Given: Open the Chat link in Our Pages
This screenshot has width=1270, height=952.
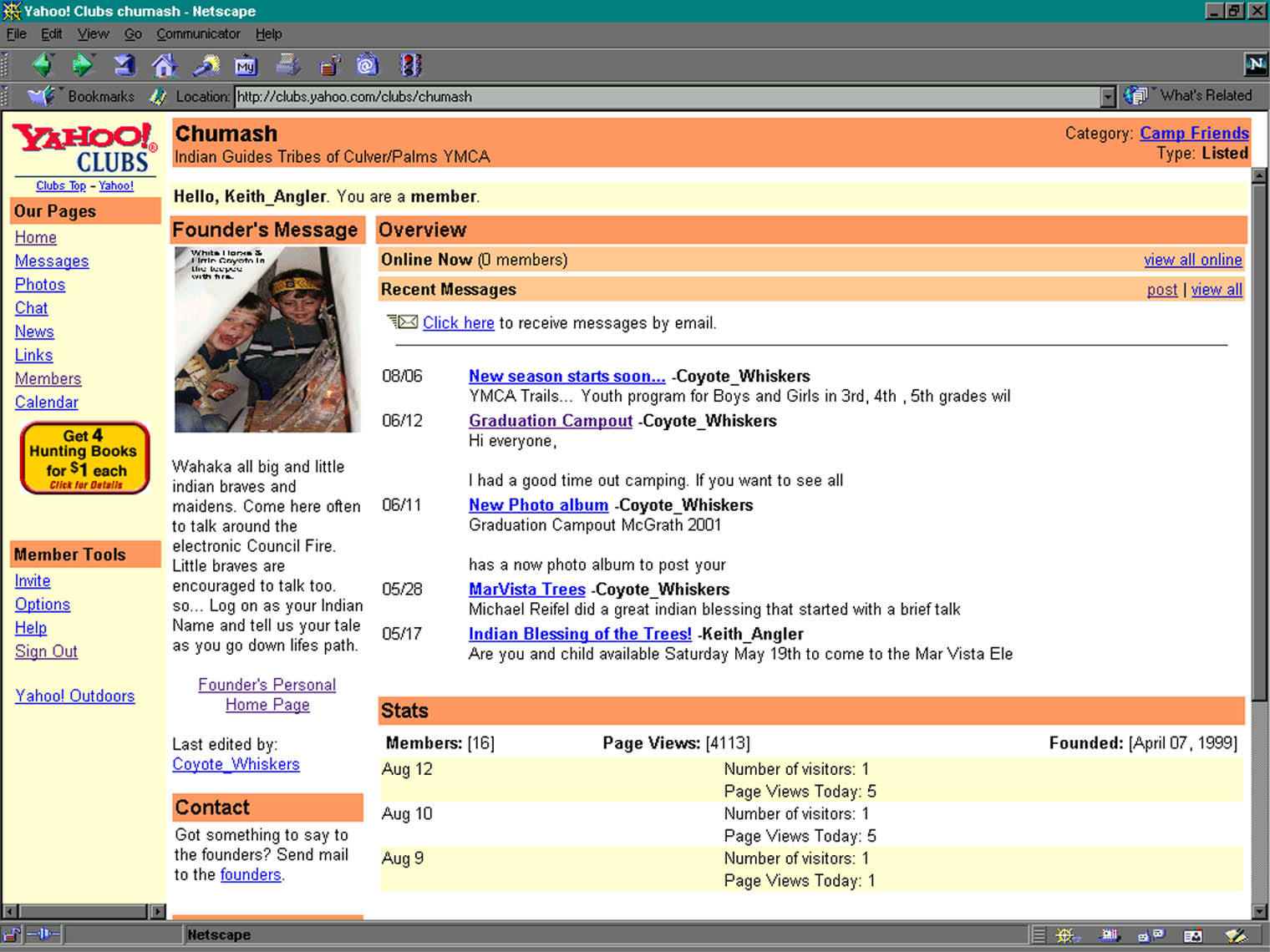Looking at the screenshot, I should (31, 307).
